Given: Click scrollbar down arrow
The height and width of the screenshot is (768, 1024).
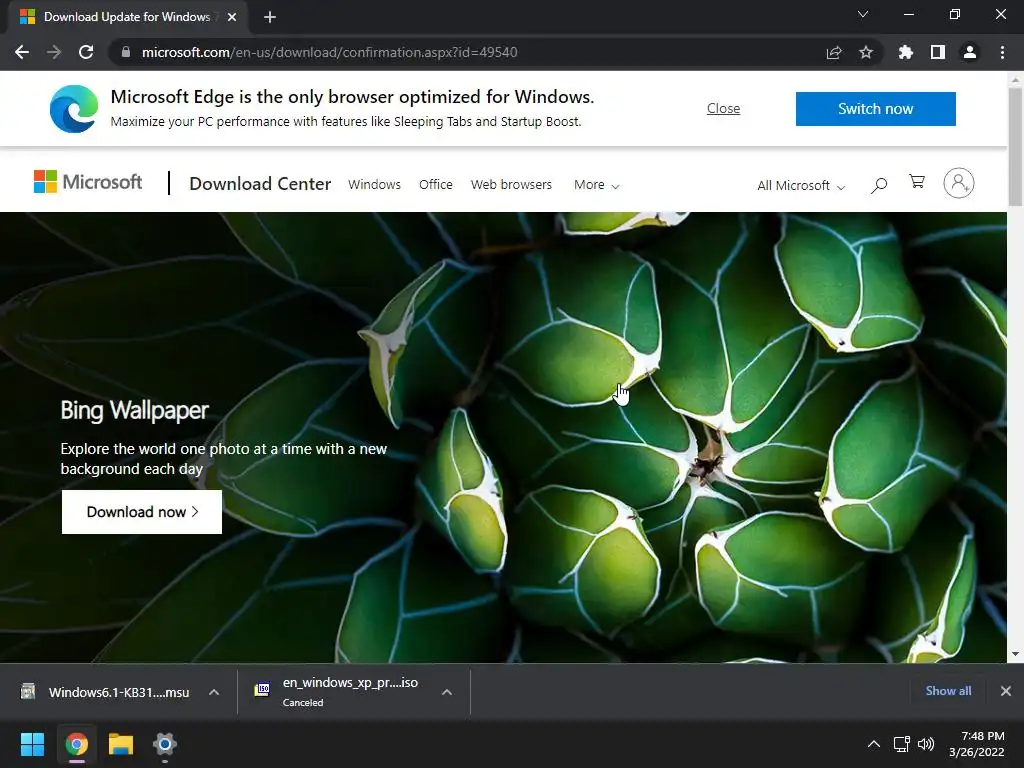Looking at the screenshot, I should click(x=1015, y=654).
